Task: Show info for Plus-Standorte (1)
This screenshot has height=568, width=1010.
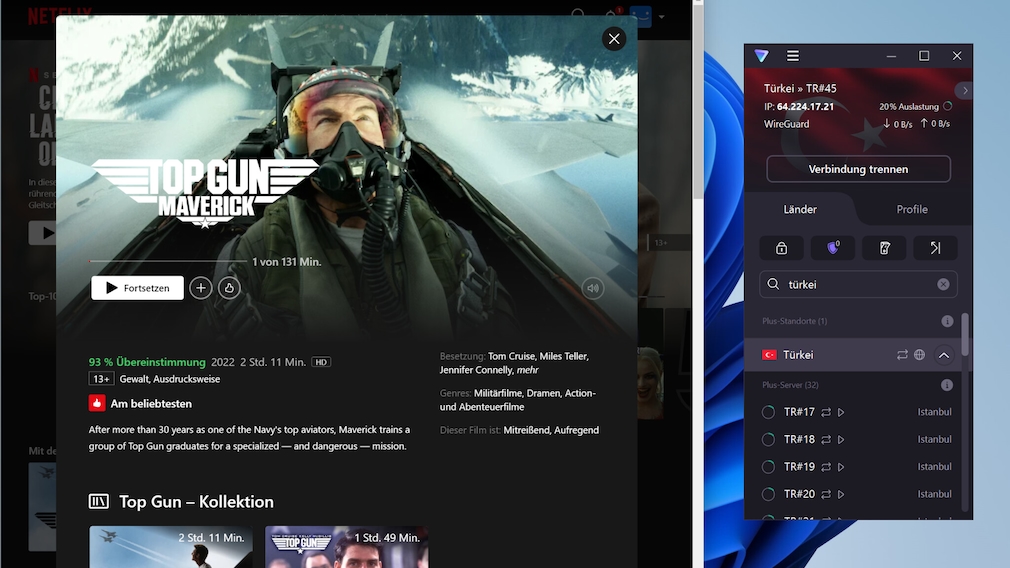Action: pos(947,321)
